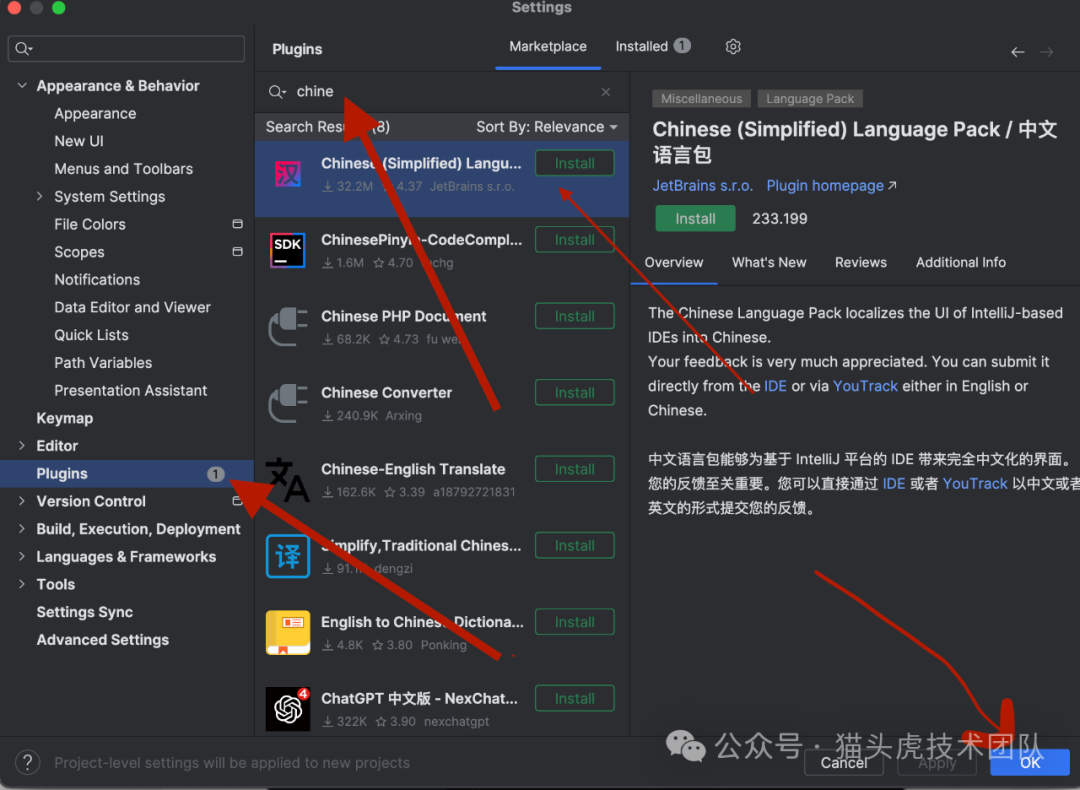The height and width of the screenshot is (790, 1080).
Task: Select New UI in the settings tree
Action: tap(79, 141)
